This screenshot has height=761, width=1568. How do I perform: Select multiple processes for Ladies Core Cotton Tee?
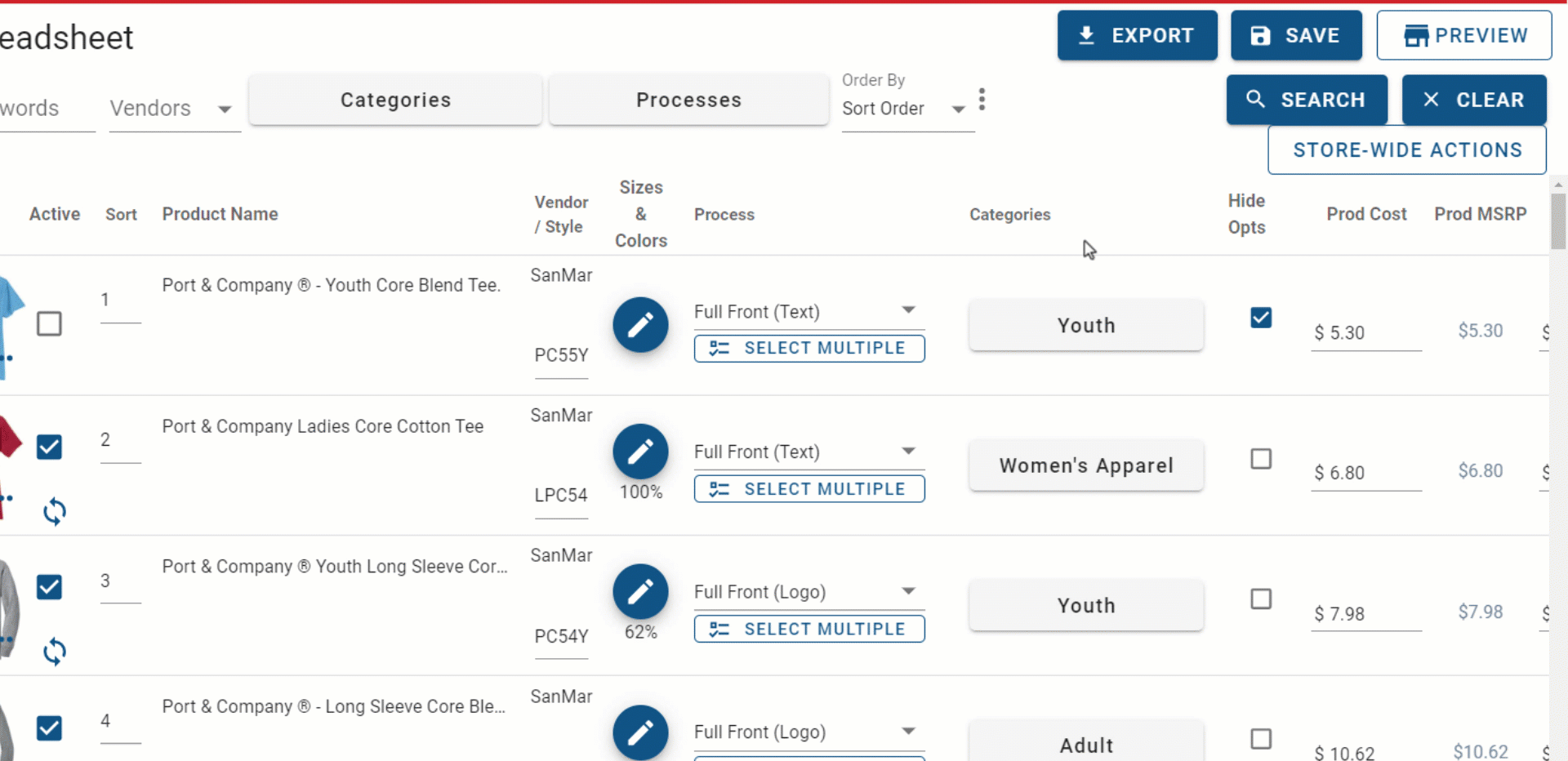click(x=809, y=489)
